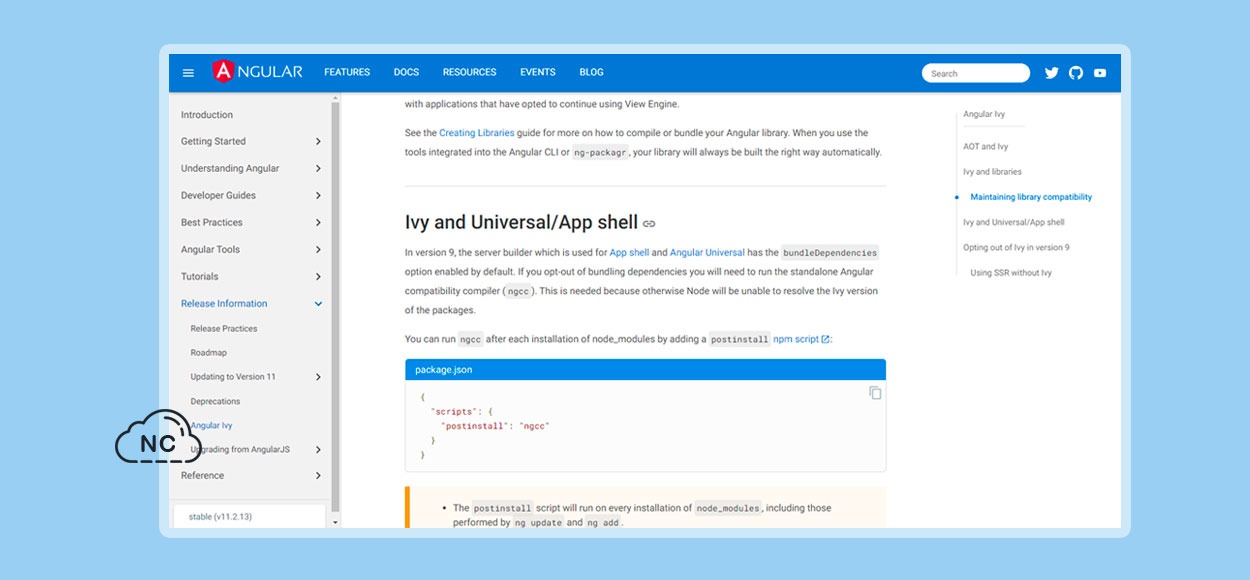Image resolution: width=1250 pixels, height=580 pixels.
Task: Open the Deprecations page
Action: pyautogui.click(x=216, y=402)
